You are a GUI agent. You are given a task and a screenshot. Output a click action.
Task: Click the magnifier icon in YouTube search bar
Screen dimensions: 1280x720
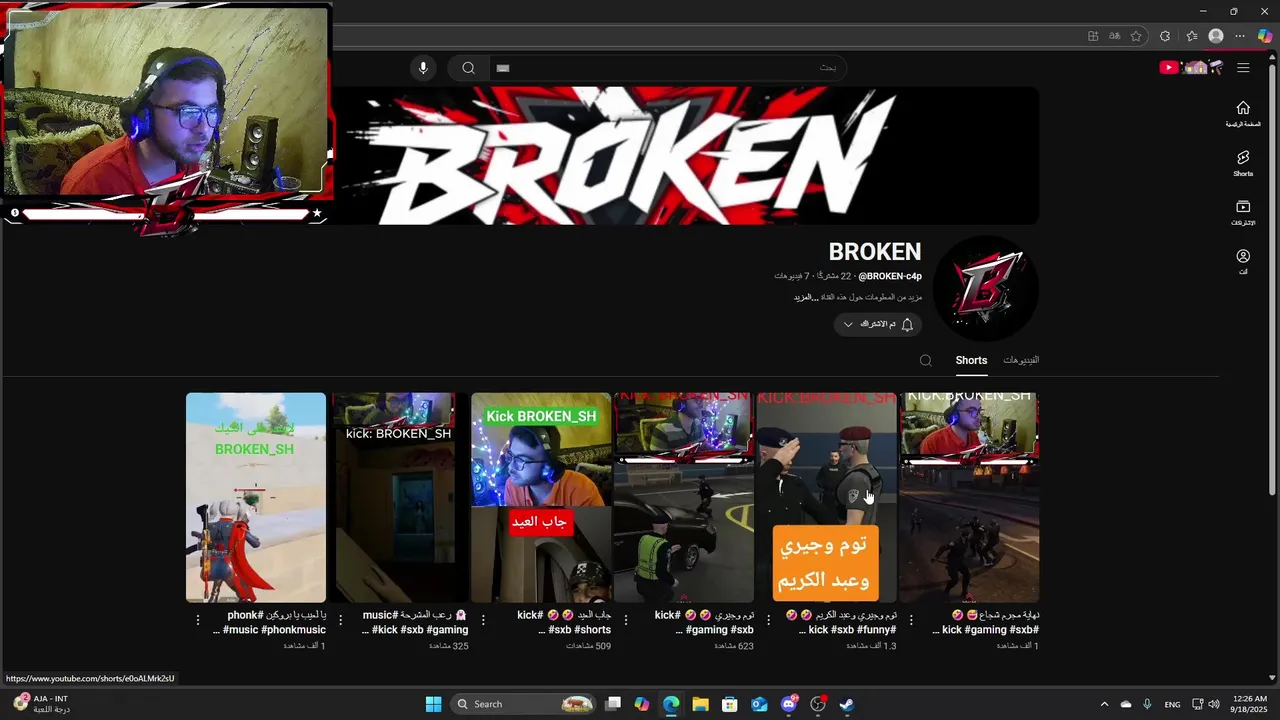coord(468,68)
